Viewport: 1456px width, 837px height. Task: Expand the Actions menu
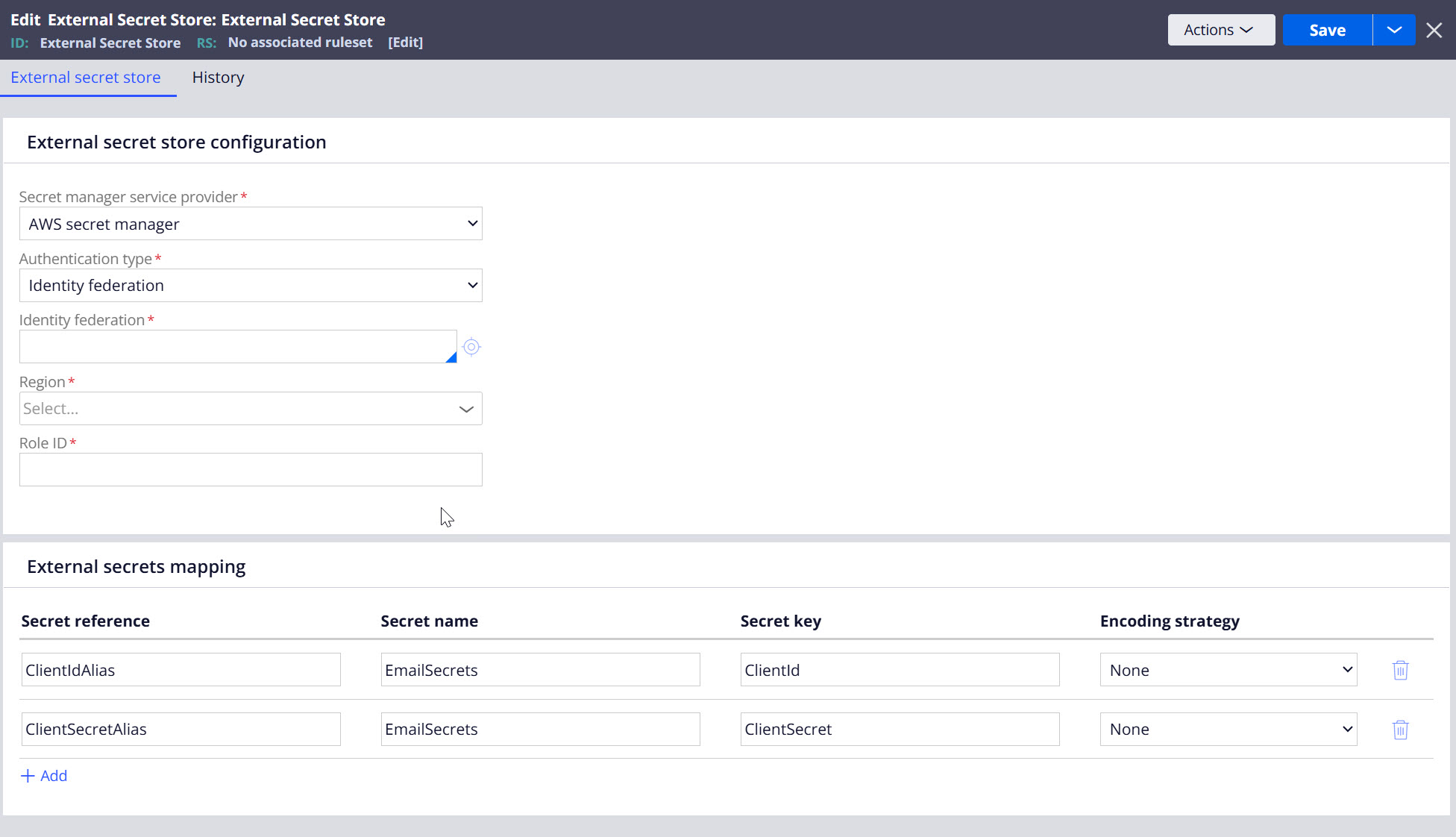point(1220,30)
